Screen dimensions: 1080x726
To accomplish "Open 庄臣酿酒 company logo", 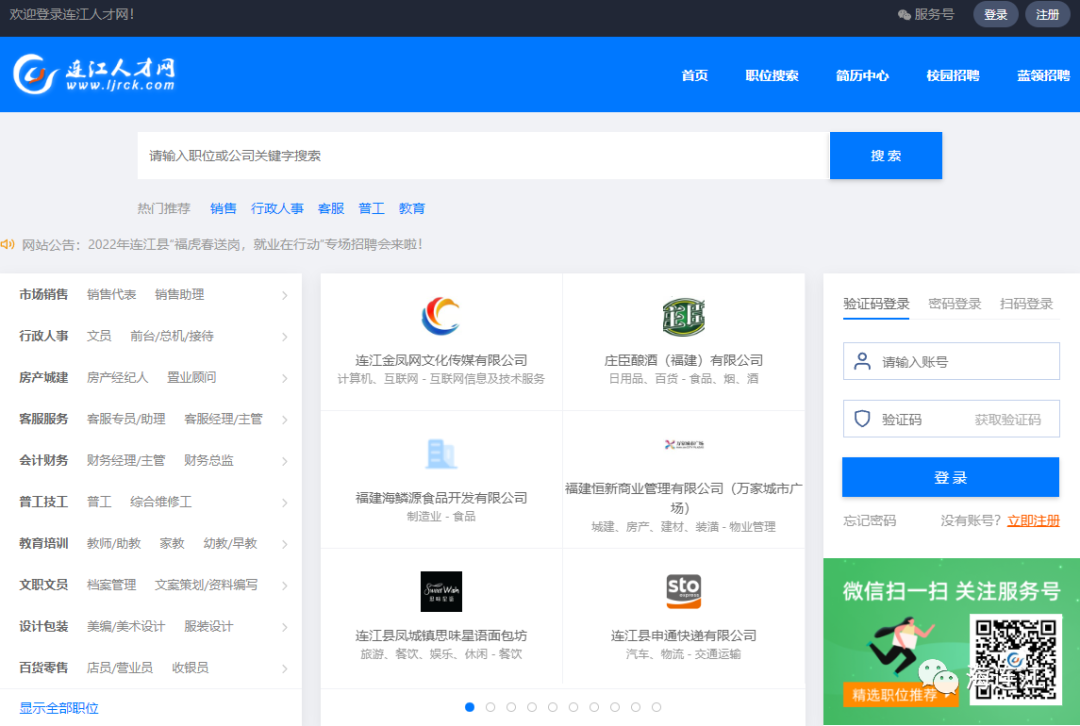I will (x=683, y=317).
